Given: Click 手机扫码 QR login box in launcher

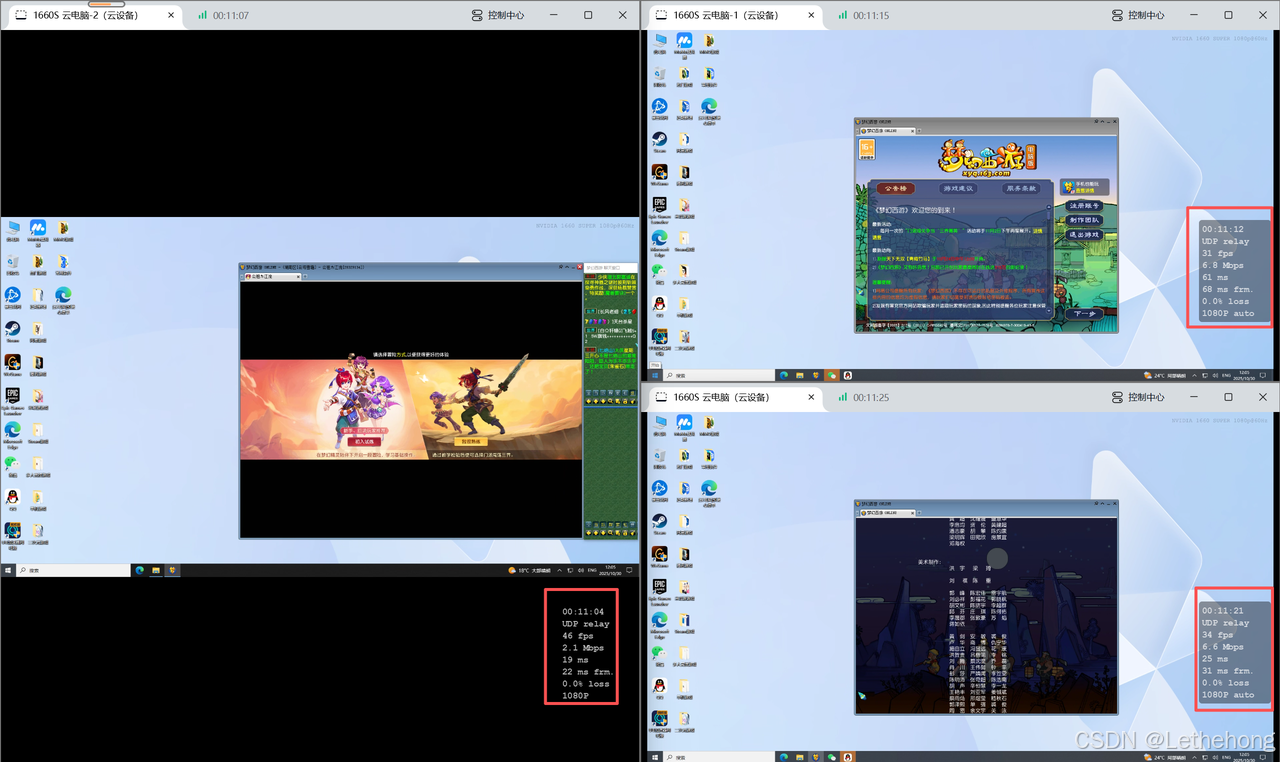Looking at the screenshot, I should click(1084, 187).
